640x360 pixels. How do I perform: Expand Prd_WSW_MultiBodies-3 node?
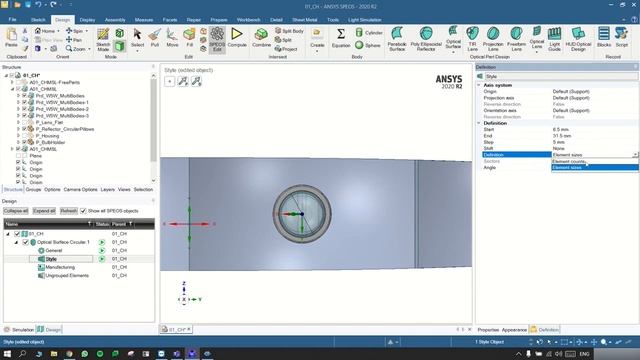pos(18,116)
